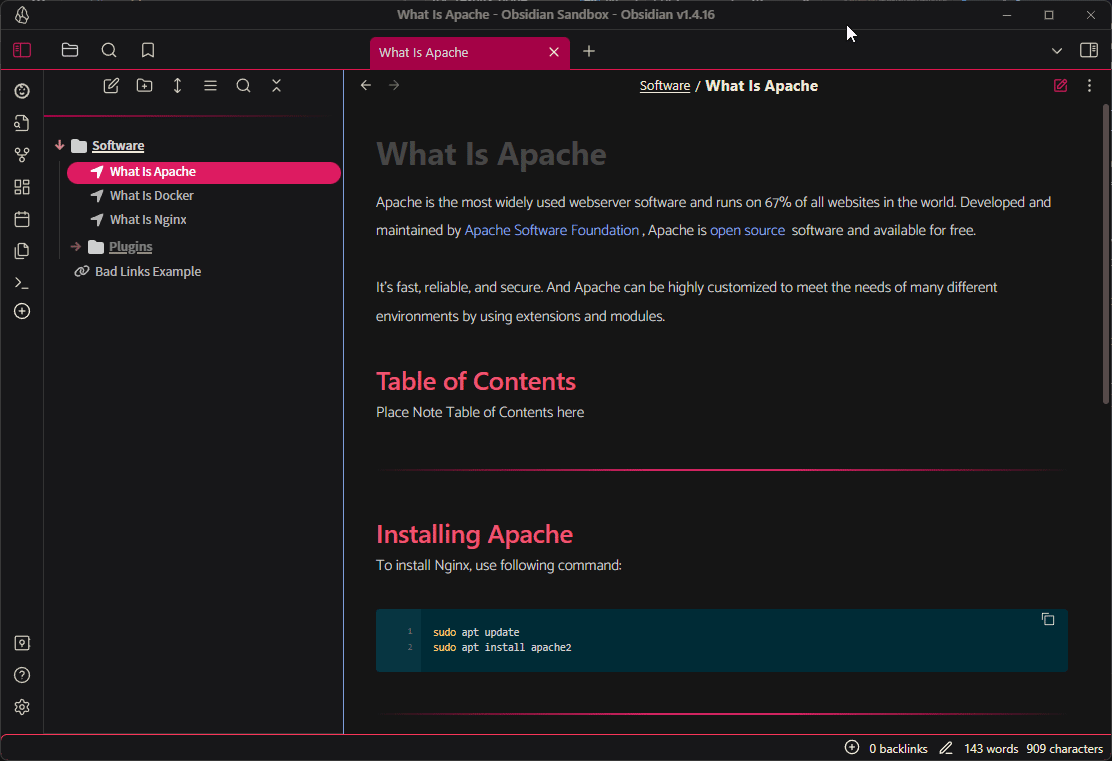This screenshot has height=761, width=1112.
Task: Open the command palette terminal icon
Action: (22, 283)
